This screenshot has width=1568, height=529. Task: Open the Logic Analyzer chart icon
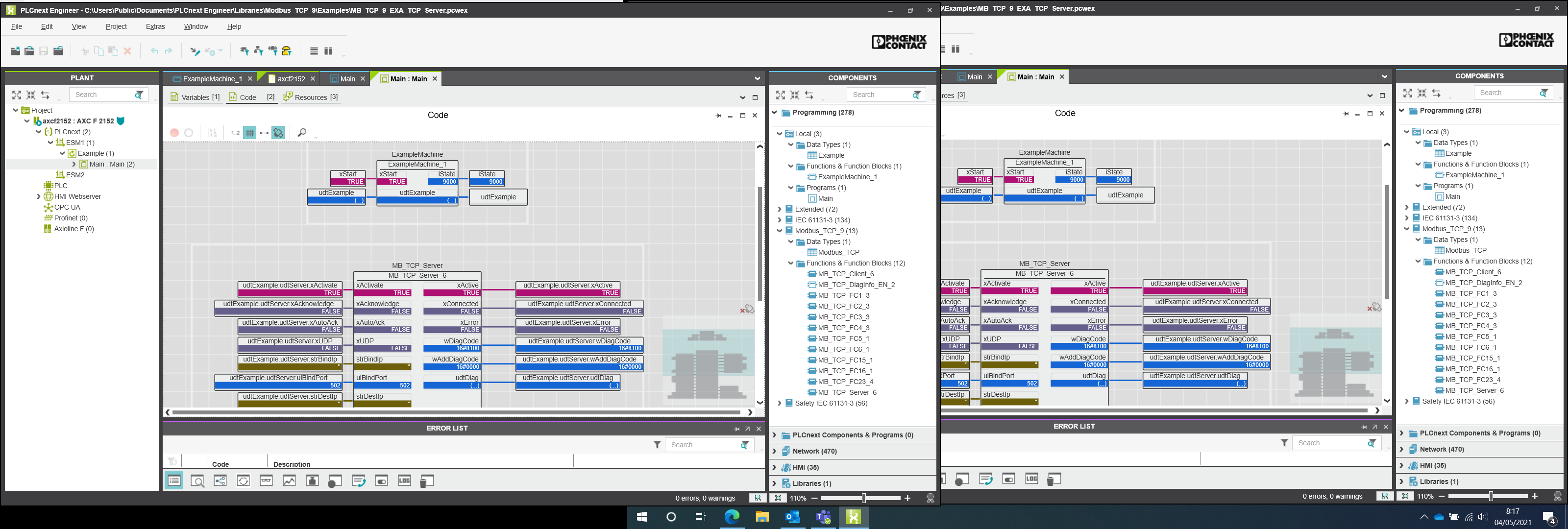point(289,481)
